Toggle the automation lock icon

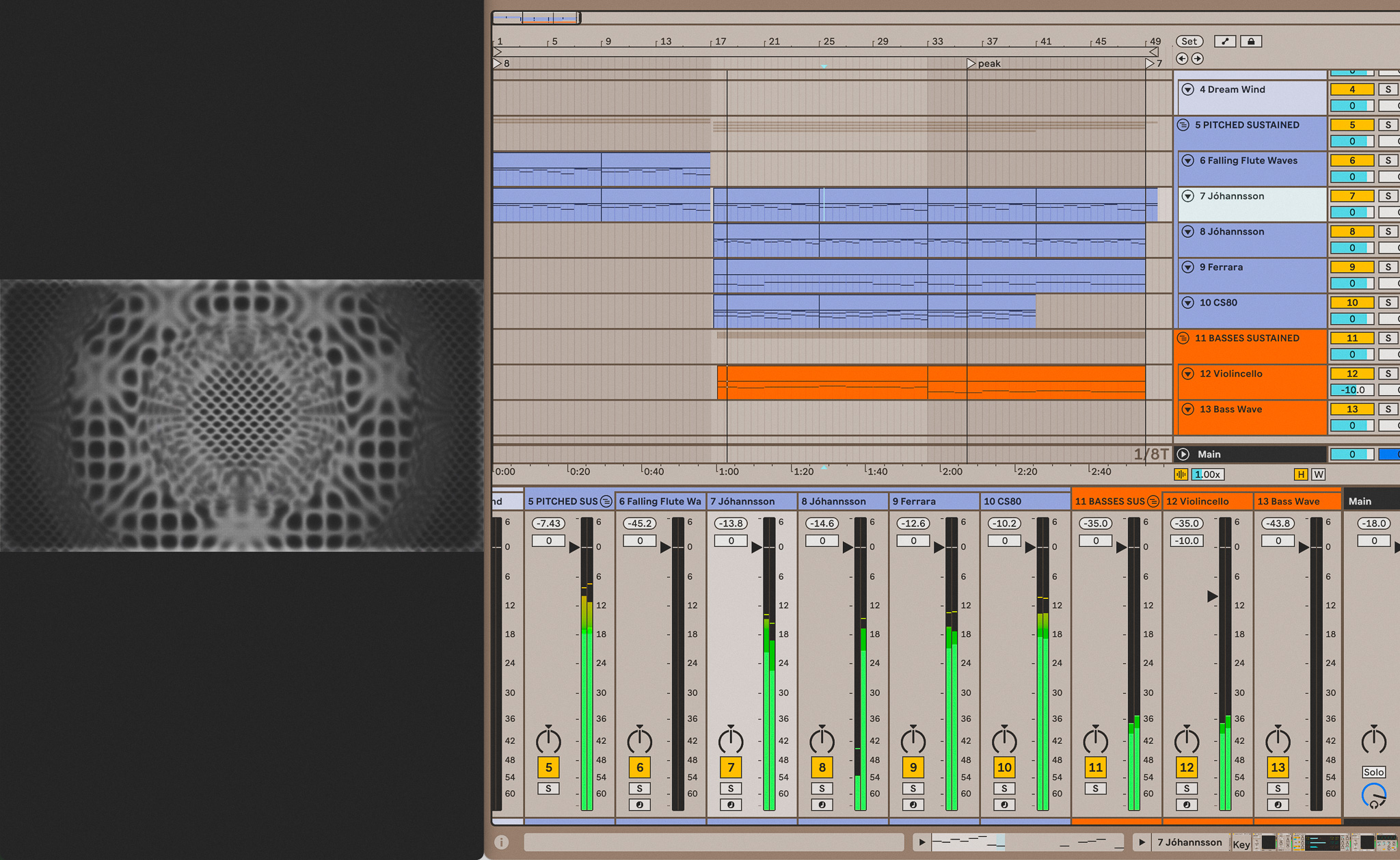pyautogui.click(x=1251, y=42)
